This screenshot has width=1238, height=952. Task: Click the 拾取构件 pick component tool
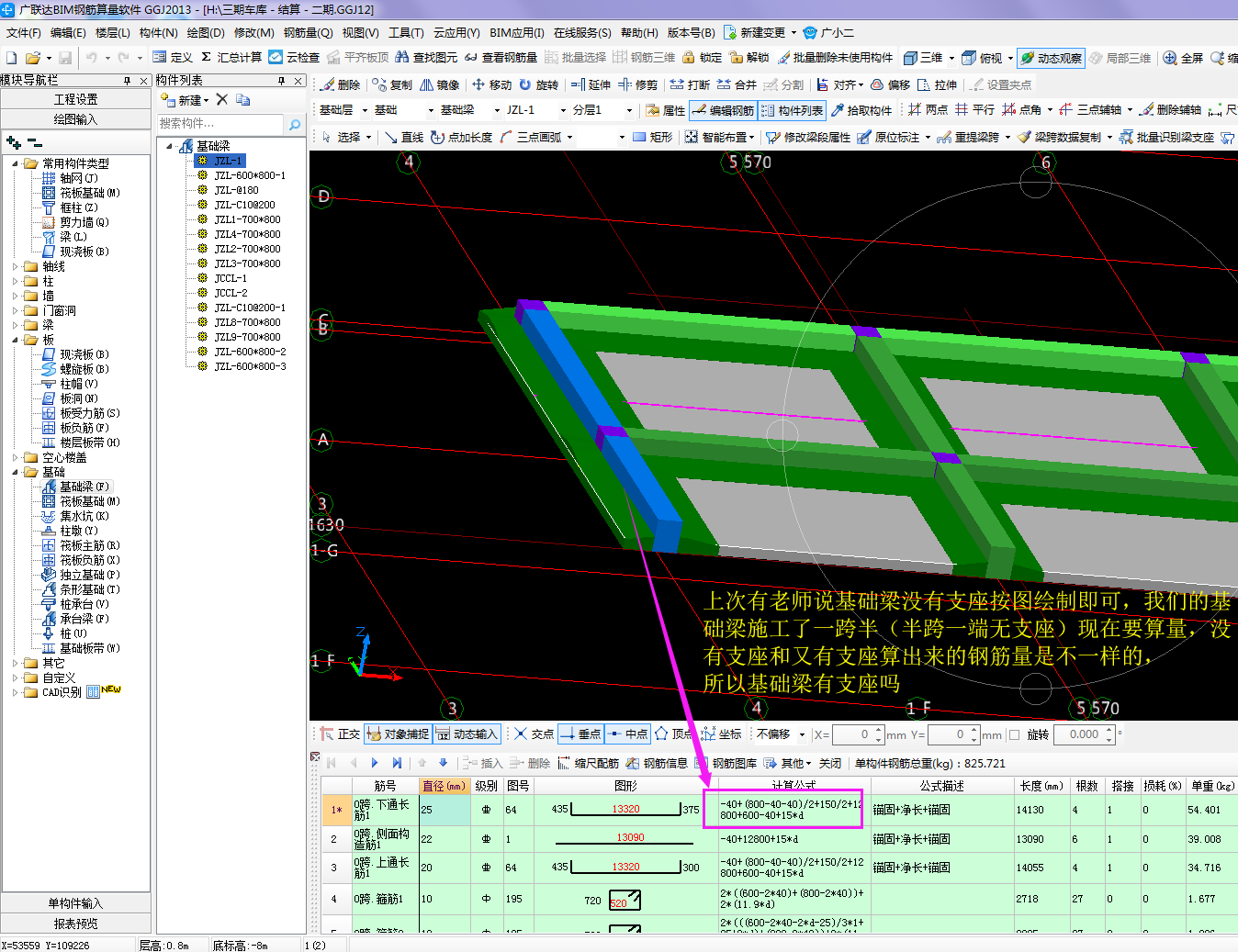[861, 110]
